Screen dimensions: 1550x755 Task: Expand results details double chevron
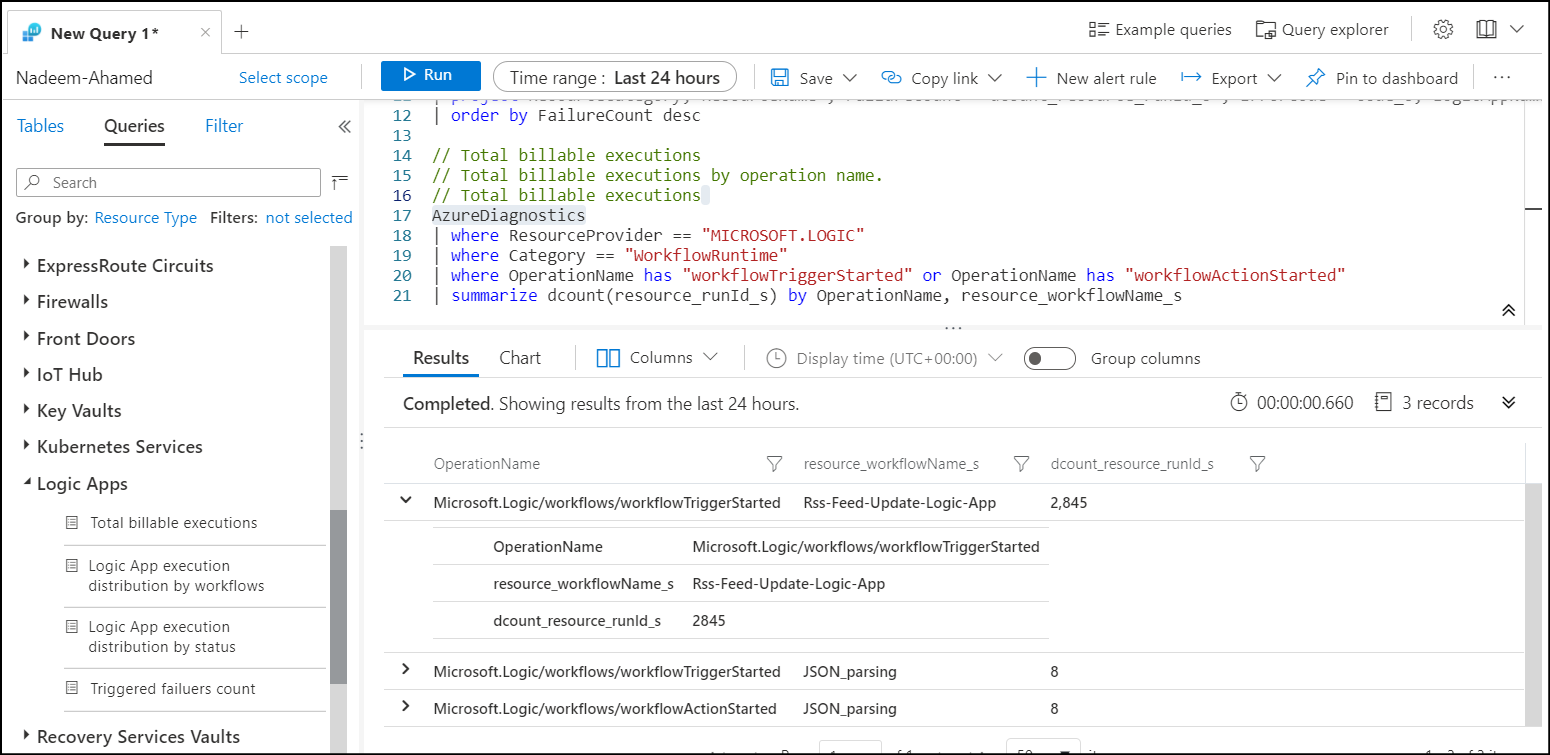coord(1509,402)
